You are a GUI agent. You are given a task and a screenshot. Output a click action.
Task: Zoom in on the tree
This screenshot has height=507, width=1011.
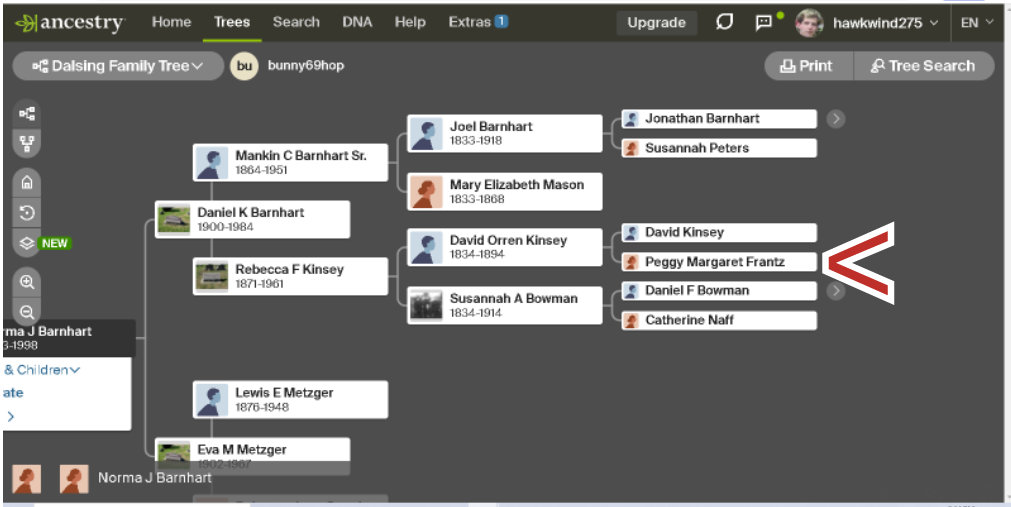click(27, 282)
